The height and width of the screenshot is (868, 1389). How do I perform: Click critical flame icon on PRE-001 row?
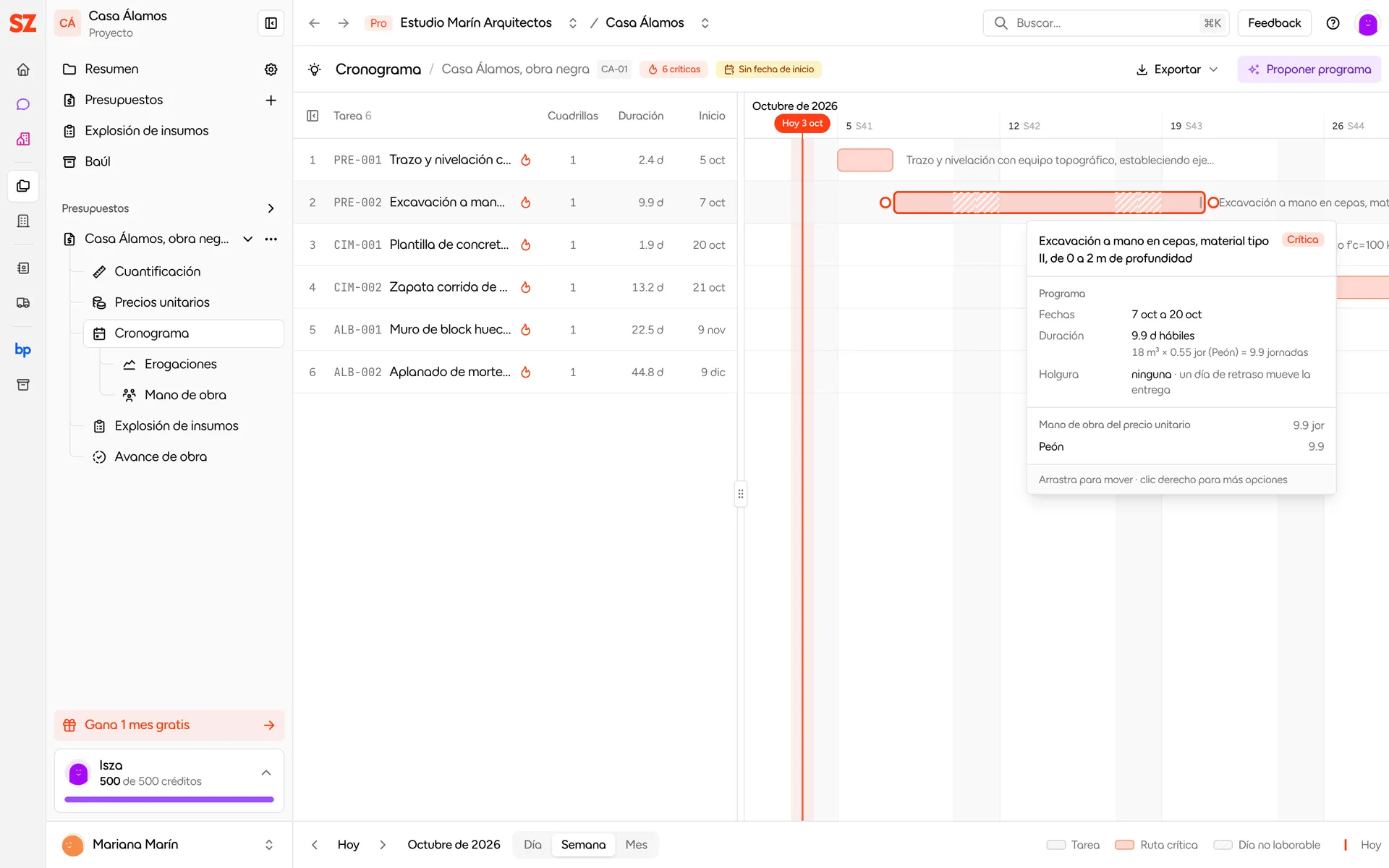coord(526,160)
